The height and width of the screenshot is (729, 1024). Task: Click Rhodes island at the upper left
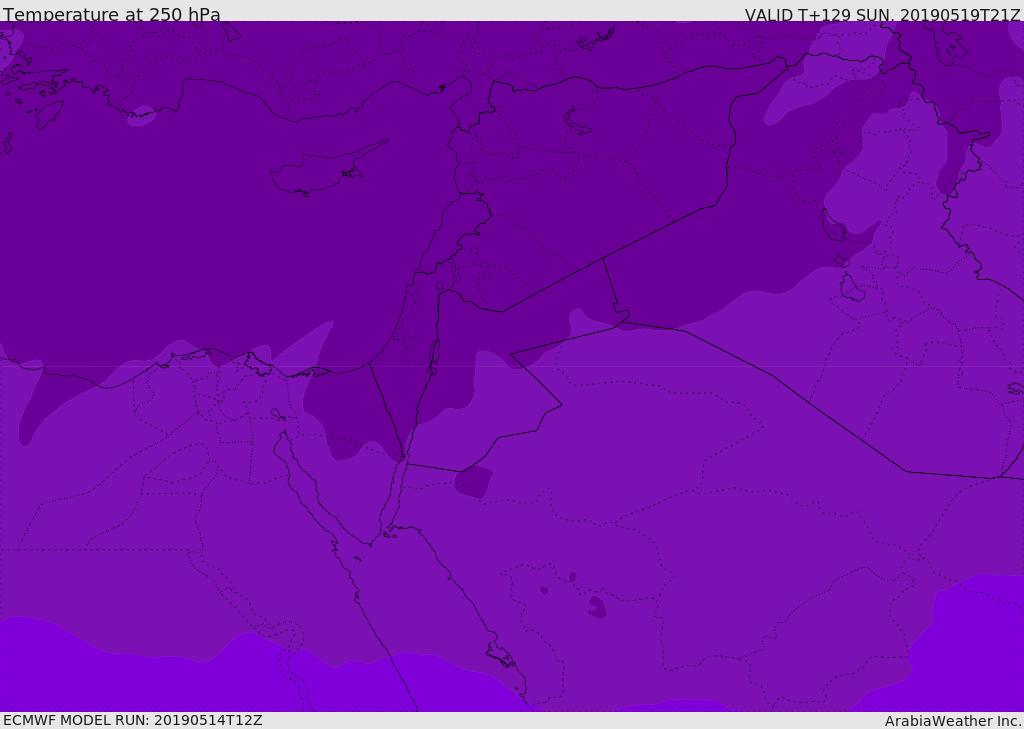[x=49, y=114]
